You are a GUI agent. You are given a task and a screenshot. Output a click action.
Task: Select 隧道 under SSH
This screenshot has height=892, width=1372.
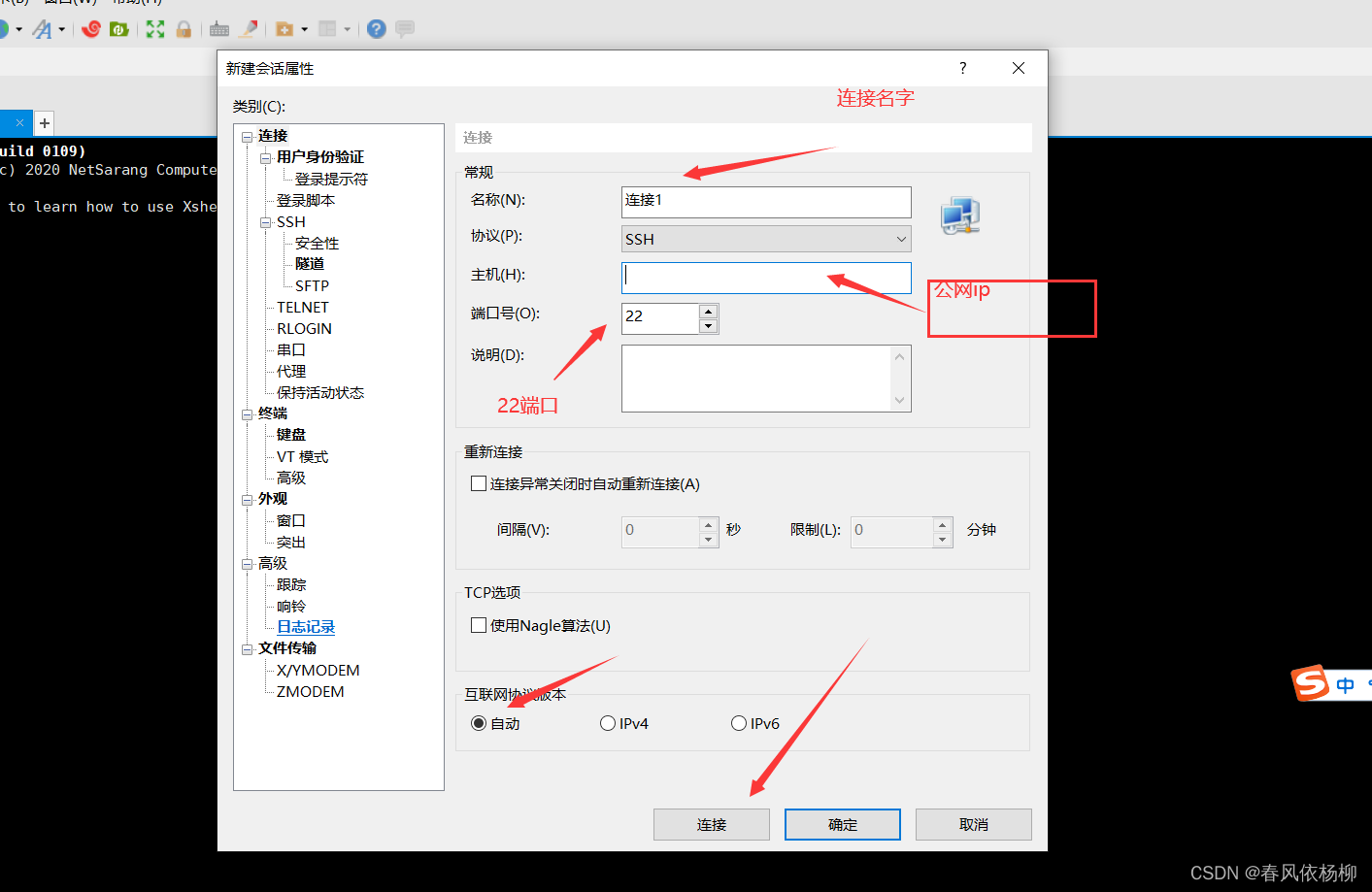coord(310,264)
